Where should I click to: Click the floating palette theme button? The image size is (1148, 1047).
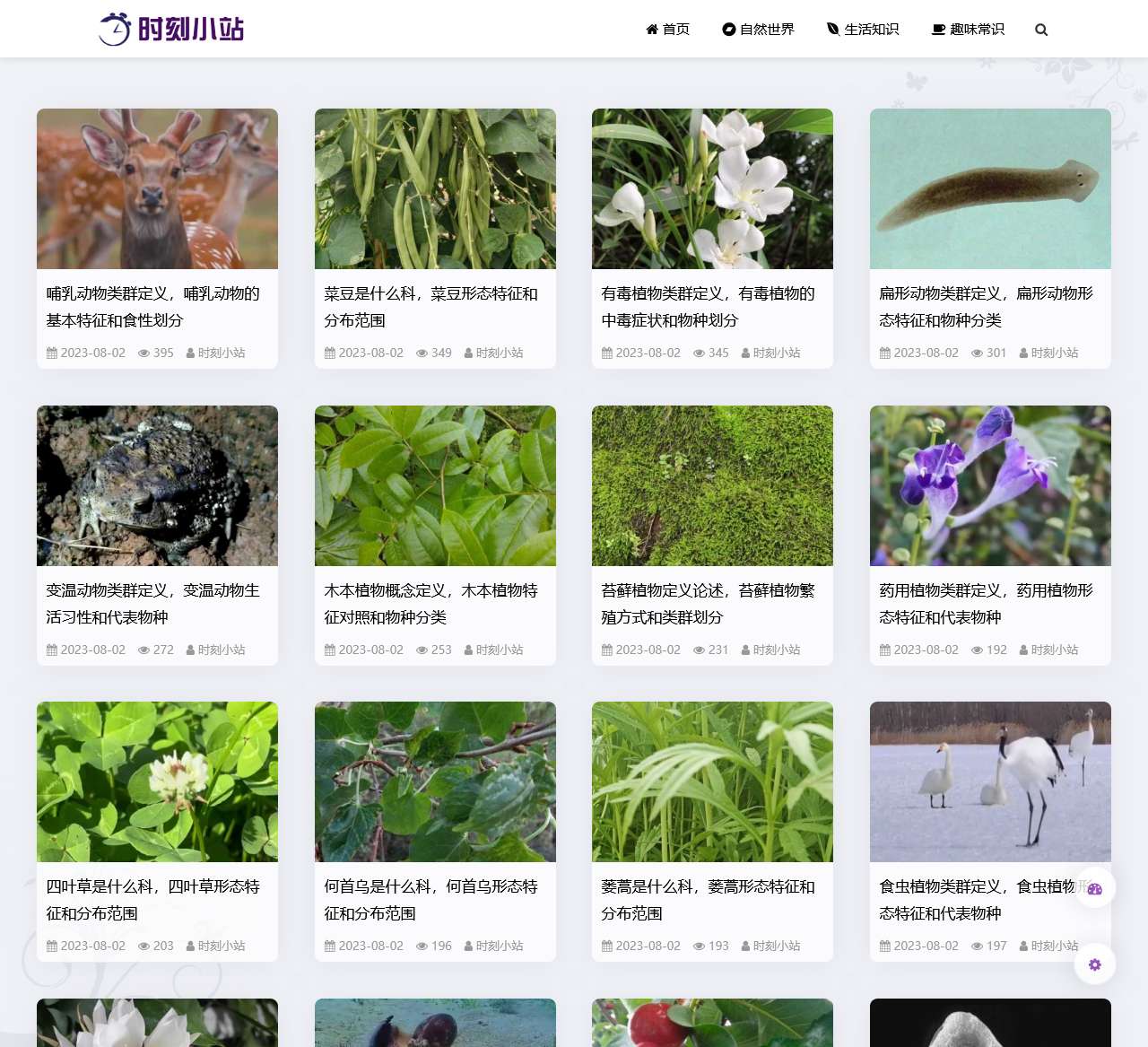pos(1095,888)
